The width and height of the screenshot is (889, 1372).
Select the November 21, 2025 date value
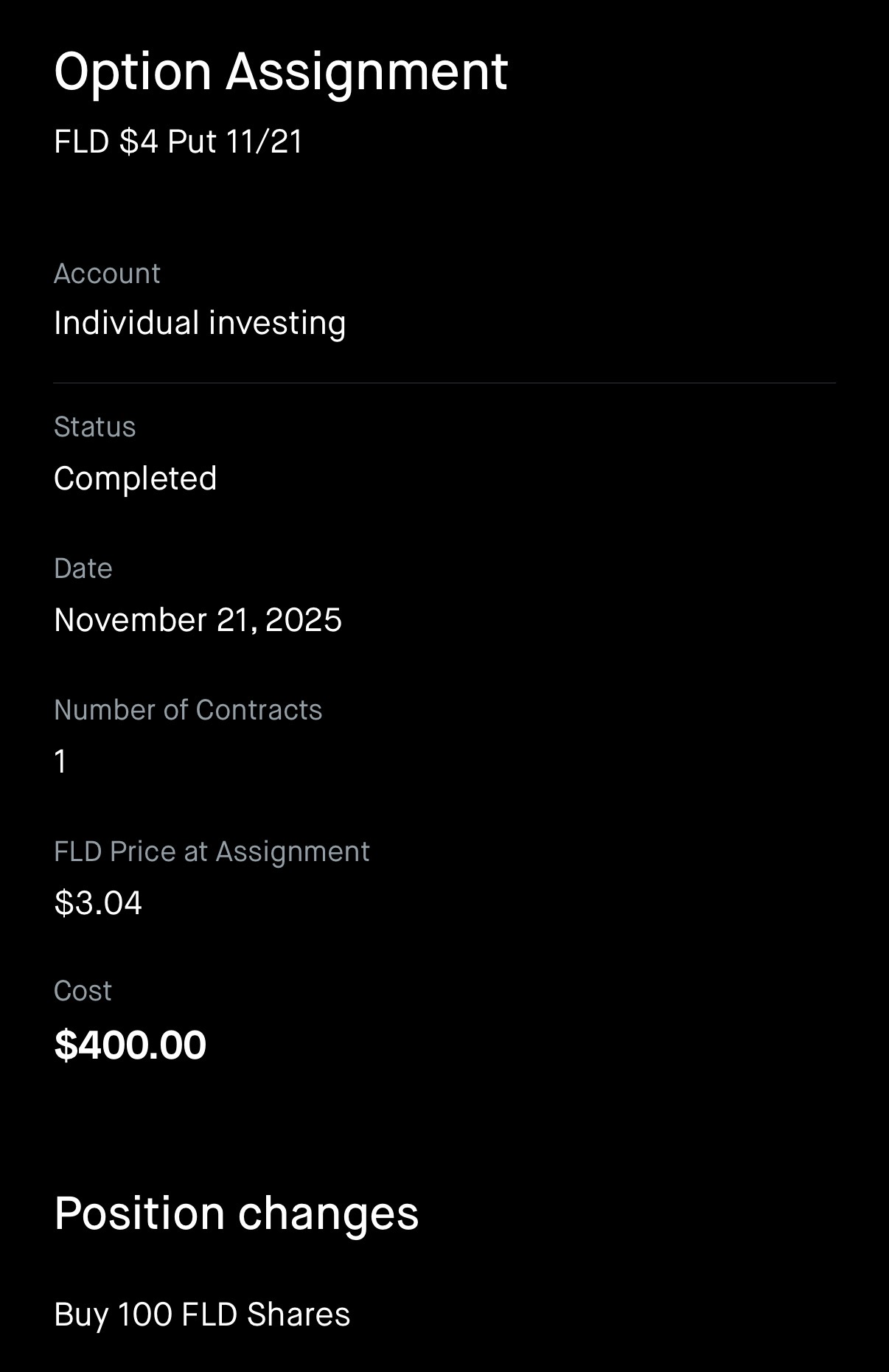point(198,620)
